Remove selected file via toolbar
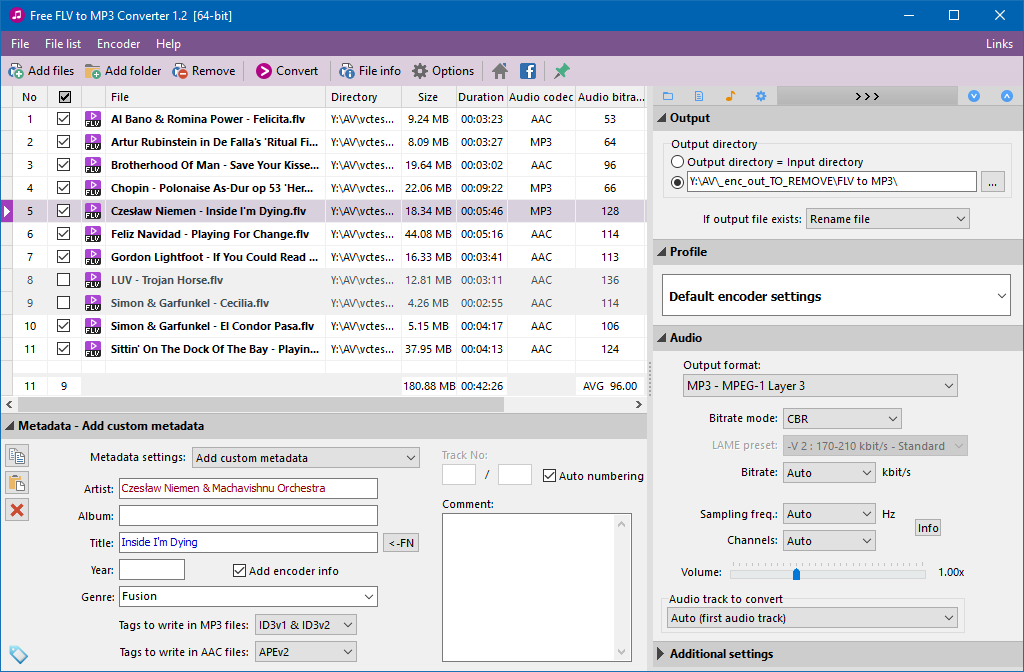Viewport: 1024px width, 672px height. [x=203, y=71]
